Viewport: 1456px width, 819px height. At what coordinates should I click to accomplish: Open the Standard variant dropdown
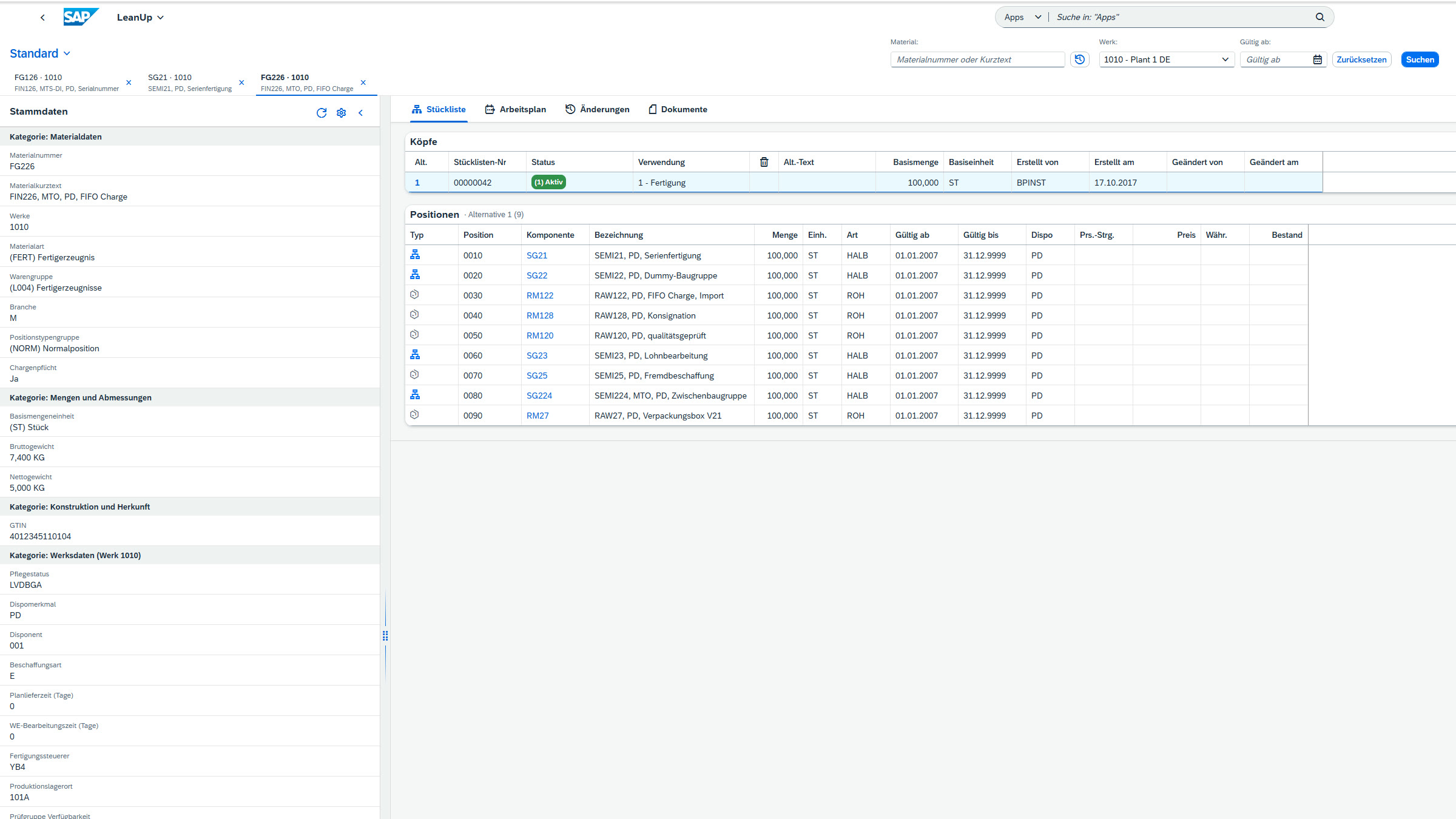point(40,53)
